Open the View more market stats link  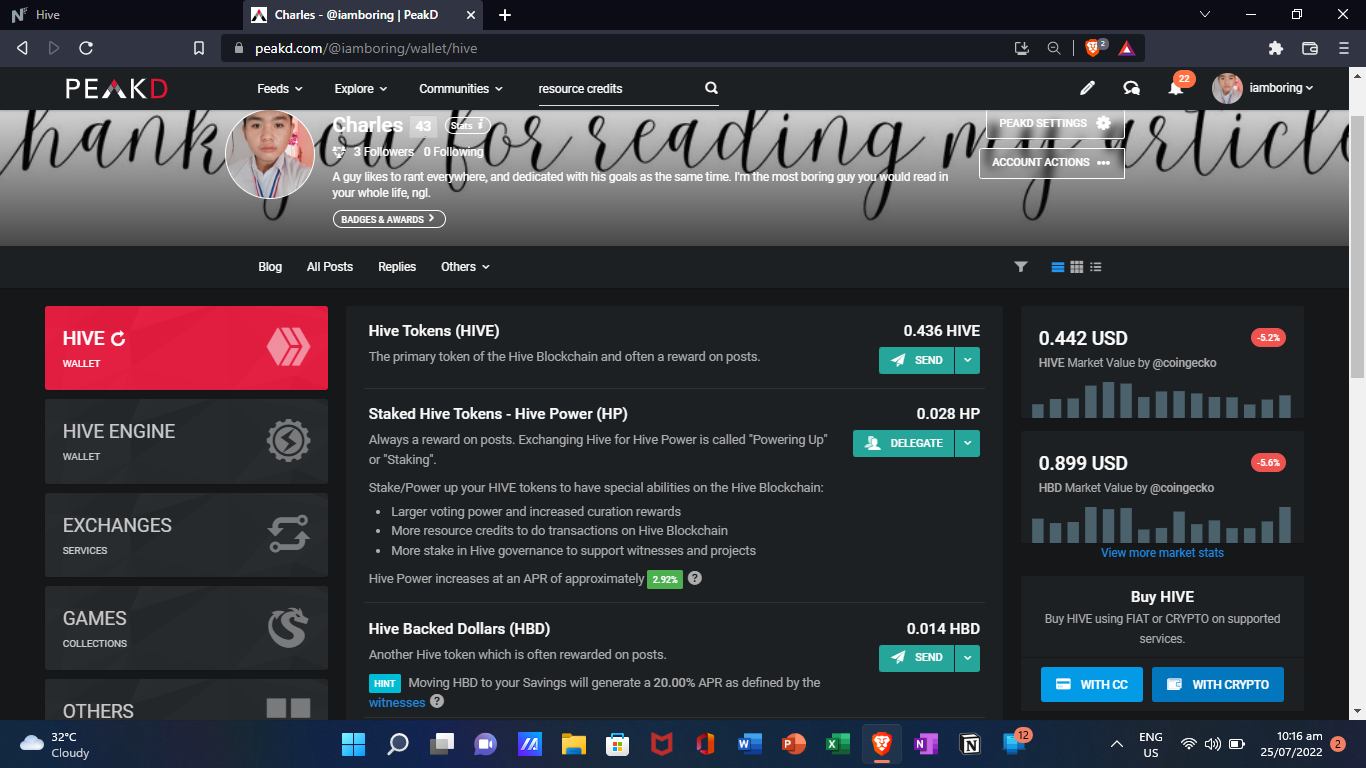coord(1162,553)
